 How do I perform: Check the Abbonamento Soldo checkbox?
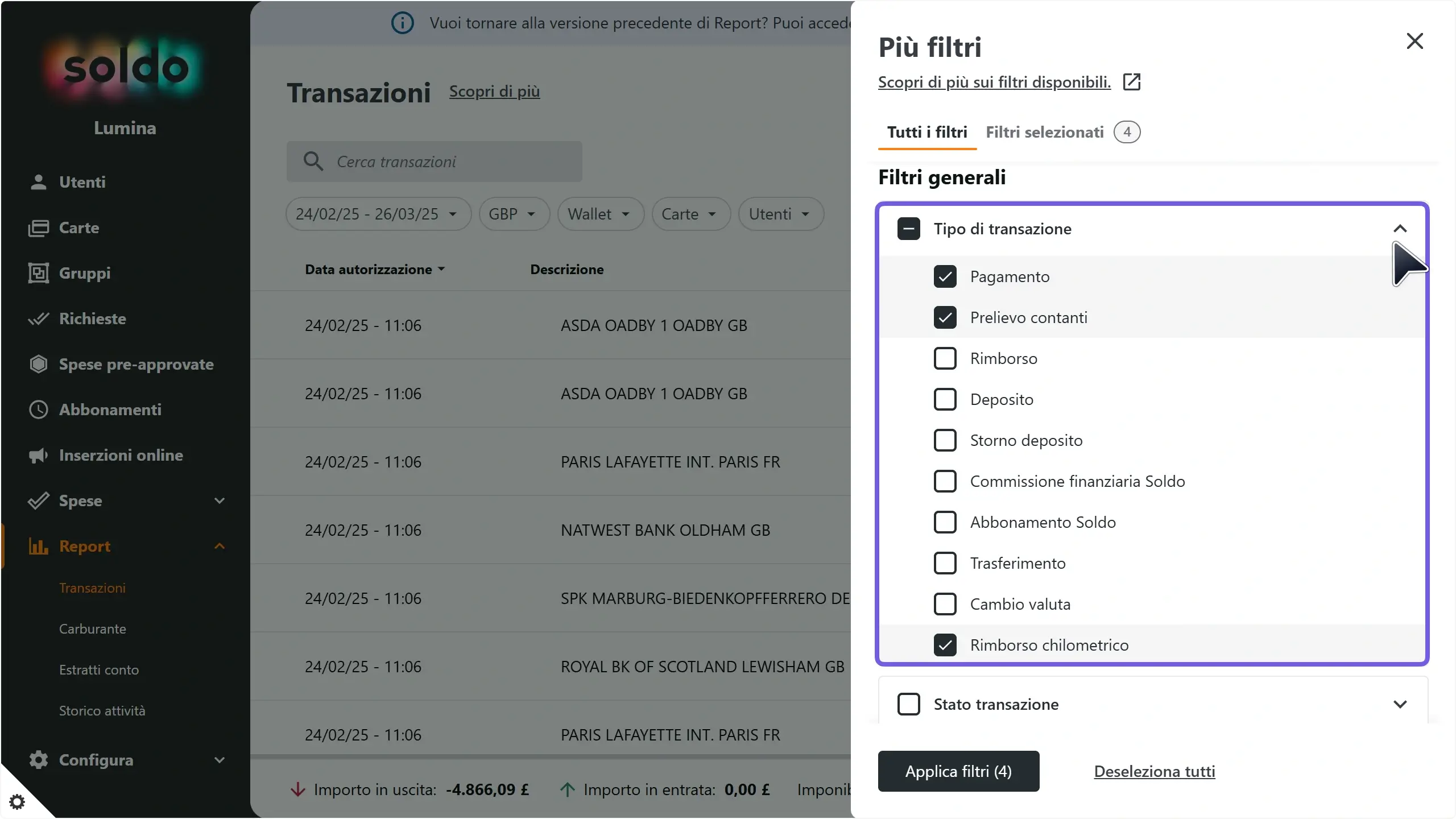945,522
